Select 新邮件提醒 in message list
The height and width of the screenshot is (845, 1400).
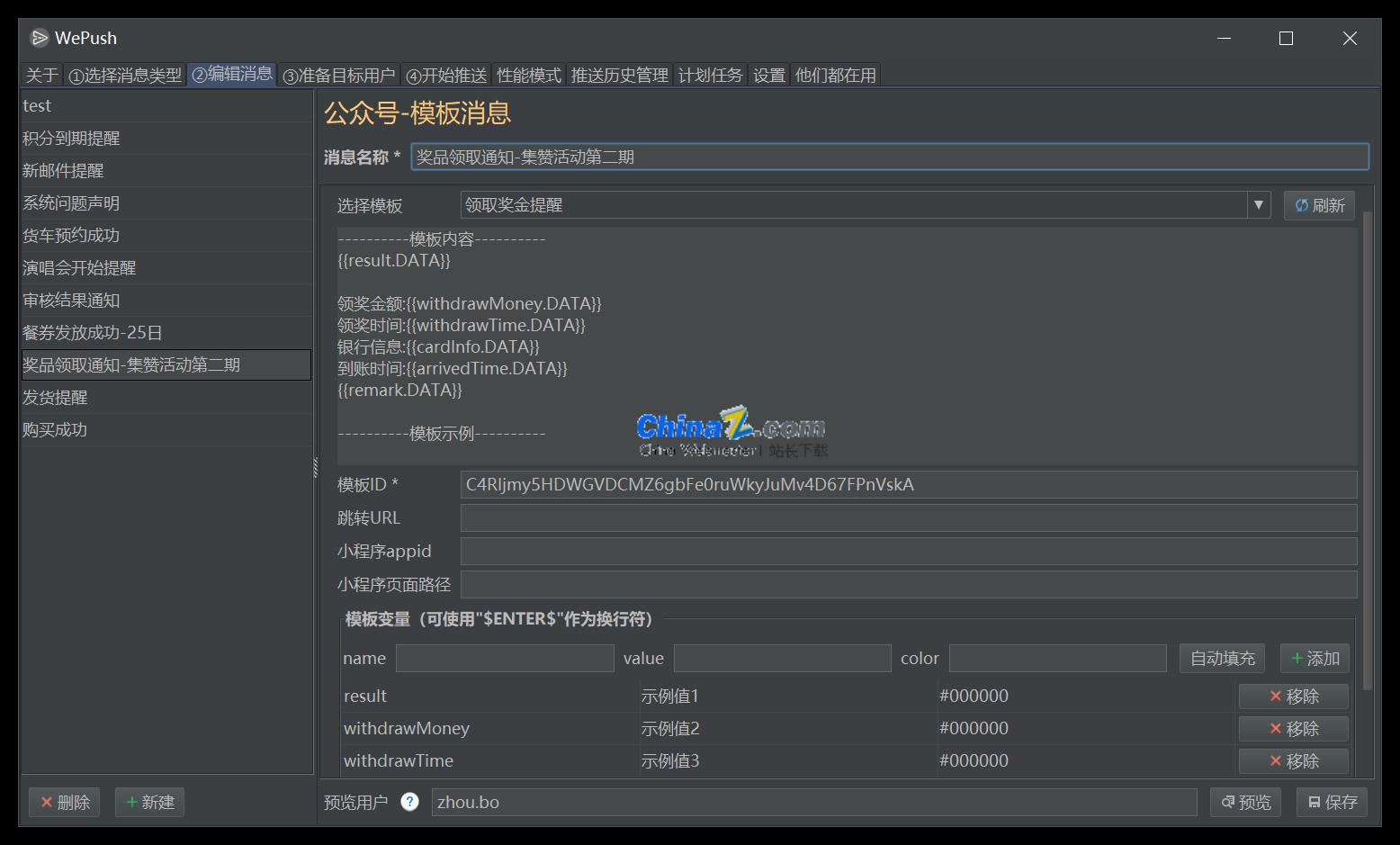click(166, 170)
